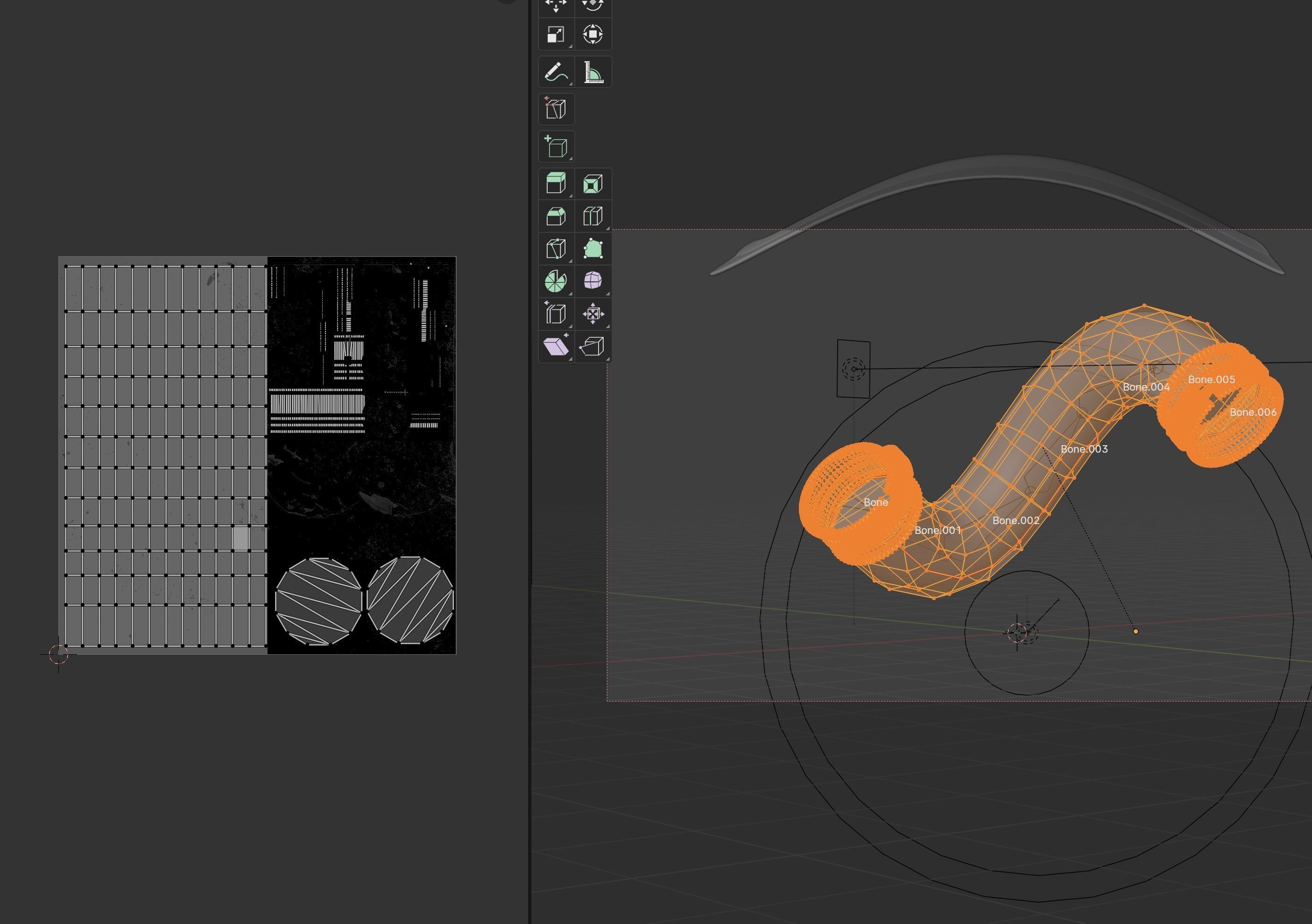Choose the Spin tool

click(556, 281)
